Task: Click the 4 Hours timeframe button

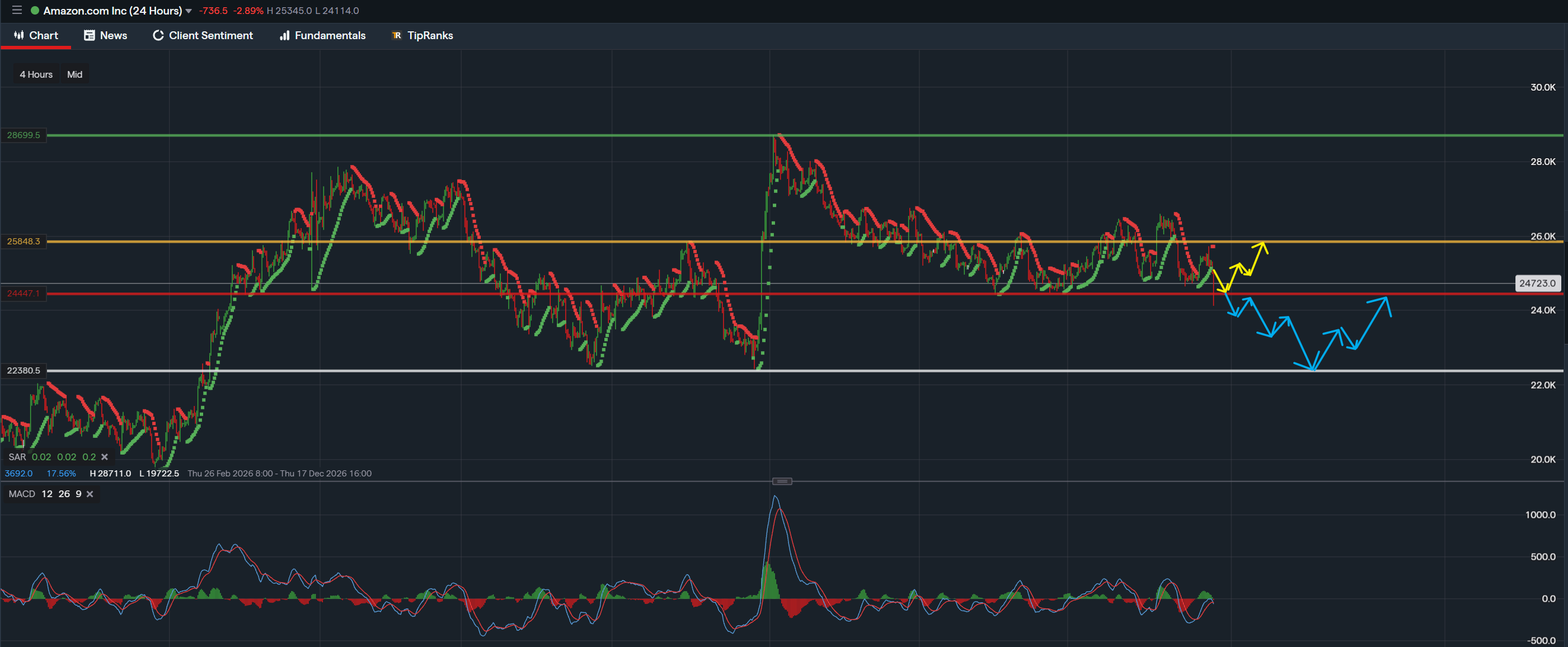Action: [36, 74]
